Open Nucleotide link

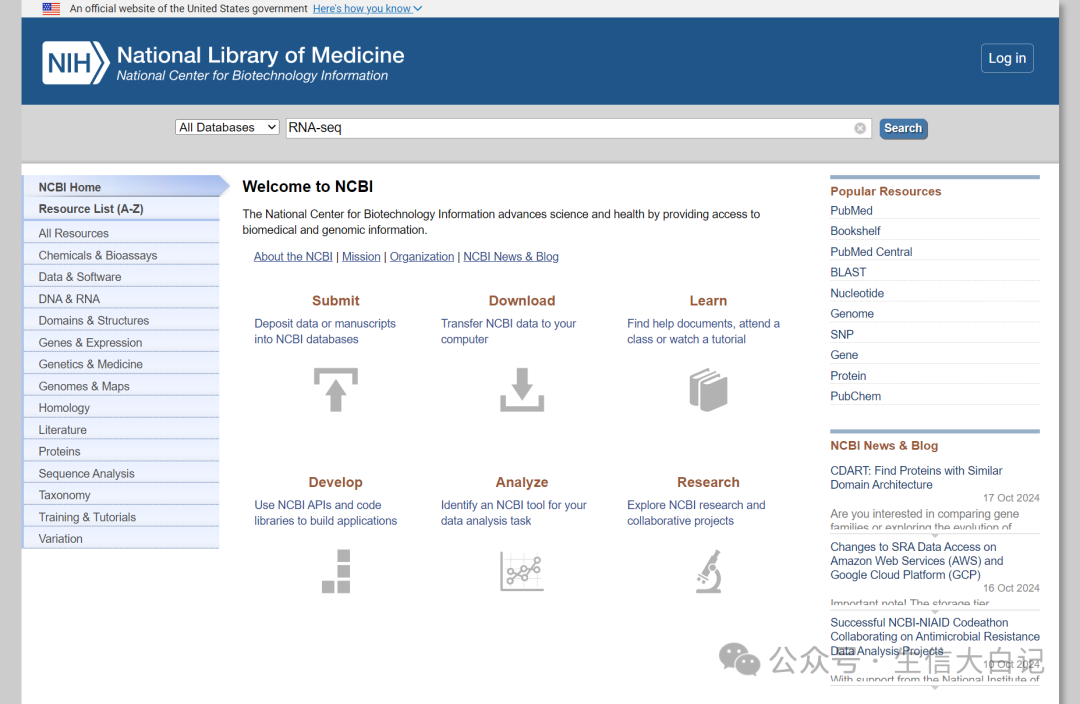857,293
